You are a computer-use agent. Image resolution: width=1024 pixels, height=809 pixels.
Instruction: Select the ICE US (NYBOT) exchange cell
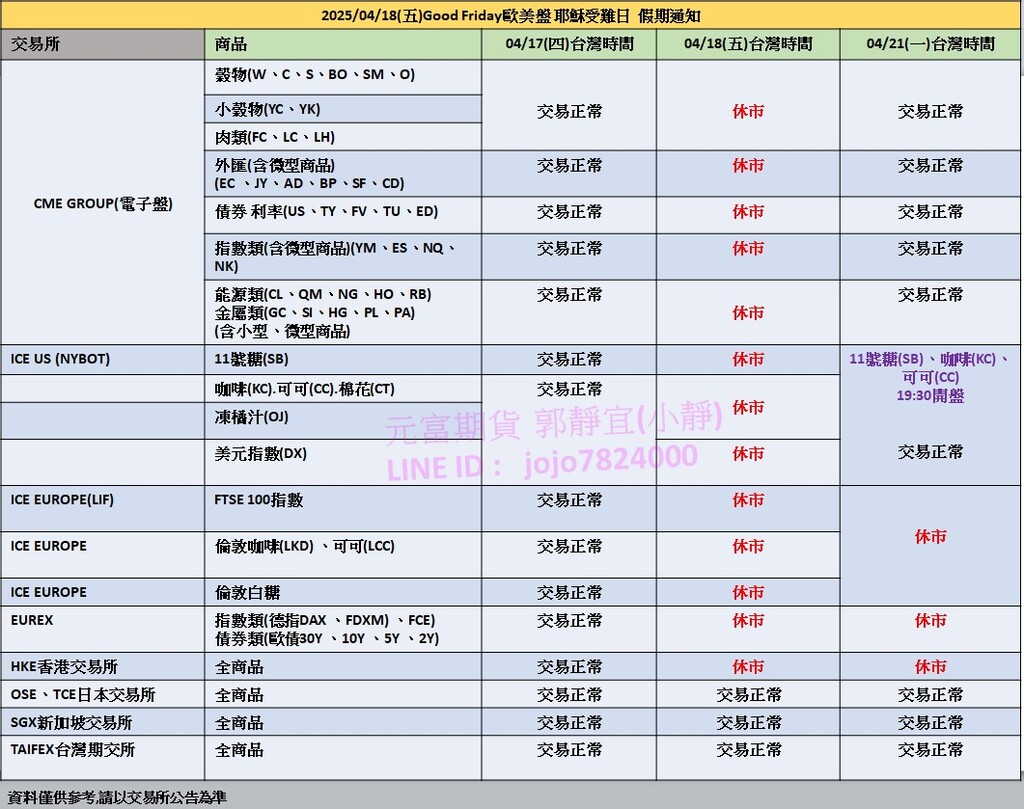(x=60, y=359)
